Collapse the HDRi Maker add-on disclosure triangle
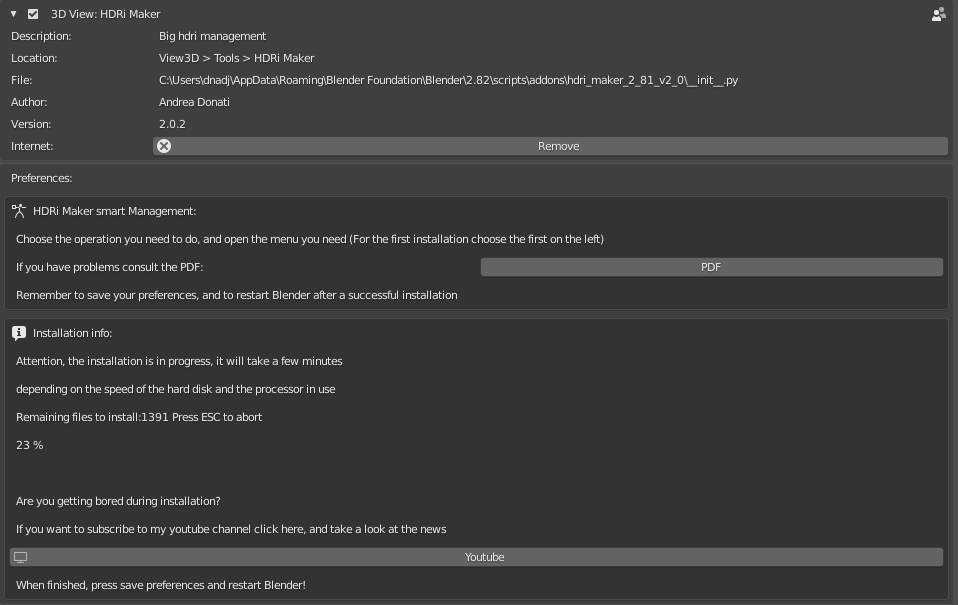Image resolution: width=958 pixels, height=605 pixels. tap(13, 13)
